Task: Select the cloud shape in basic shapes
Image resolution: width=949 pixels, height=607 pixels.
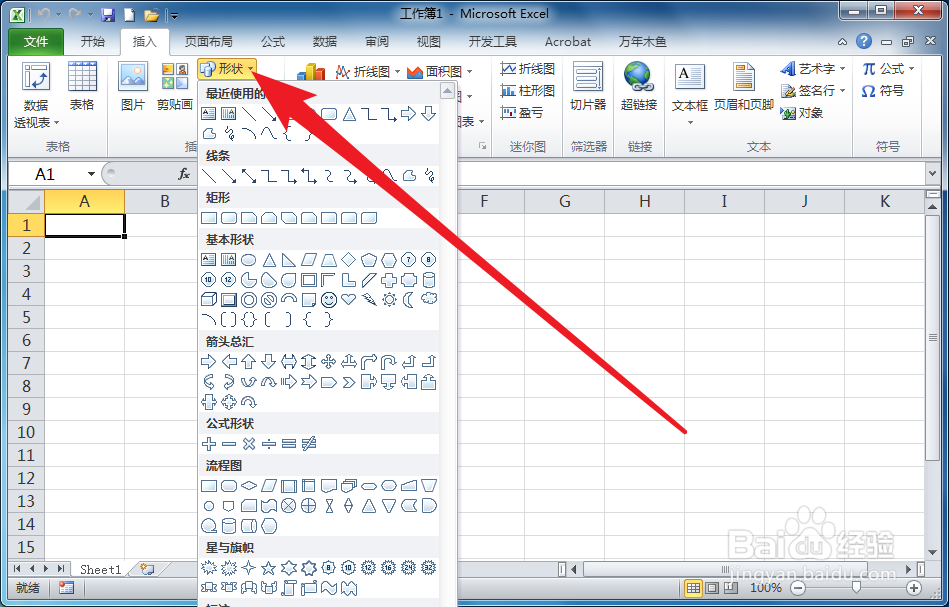Action: pos(429,299)
